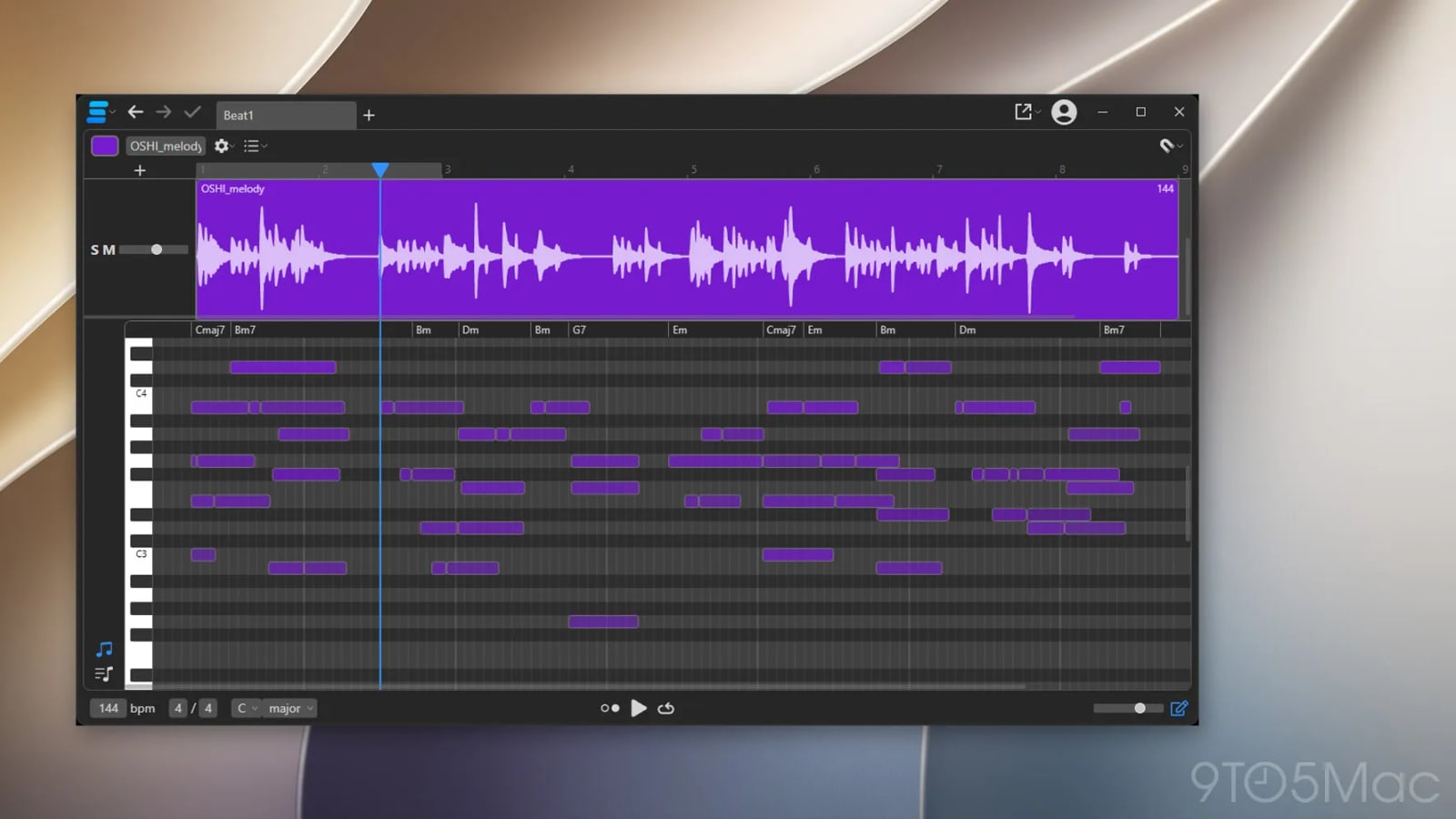This screenshot has height=819, width=1456.
Task: Switch to the blue music notes view icon
Action: click(105, 649)
